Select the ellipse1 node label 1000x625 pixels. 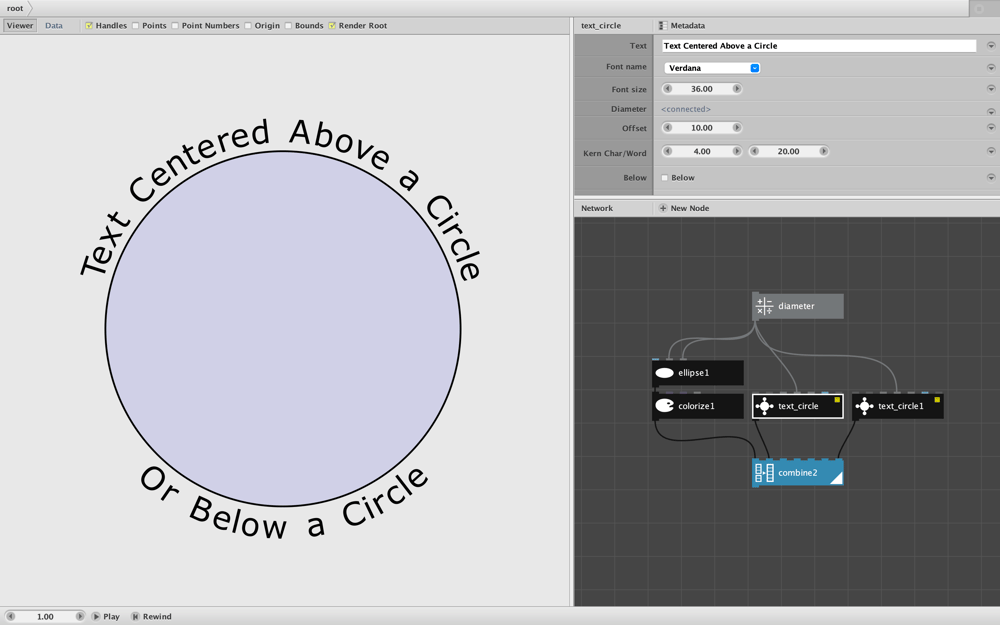(x=693, y=373)
